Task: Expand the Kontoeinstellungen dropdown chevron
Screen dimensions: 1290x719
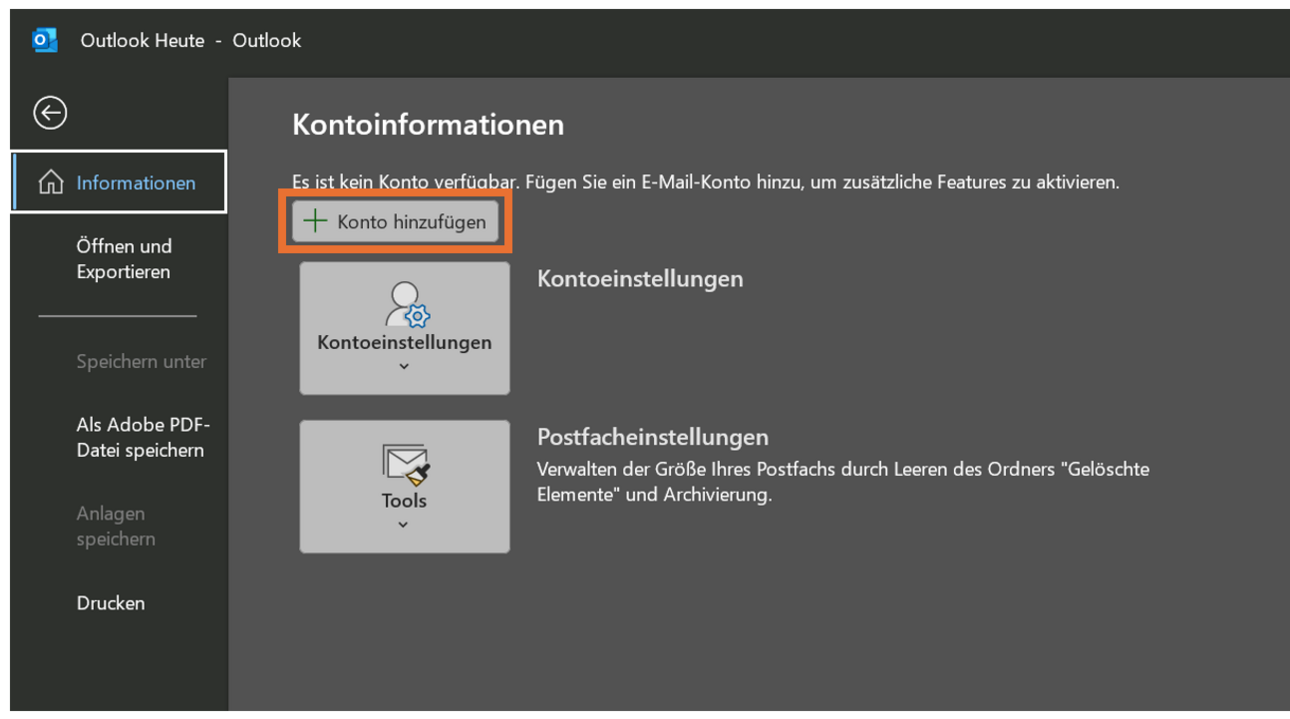Action: [404, 366]
